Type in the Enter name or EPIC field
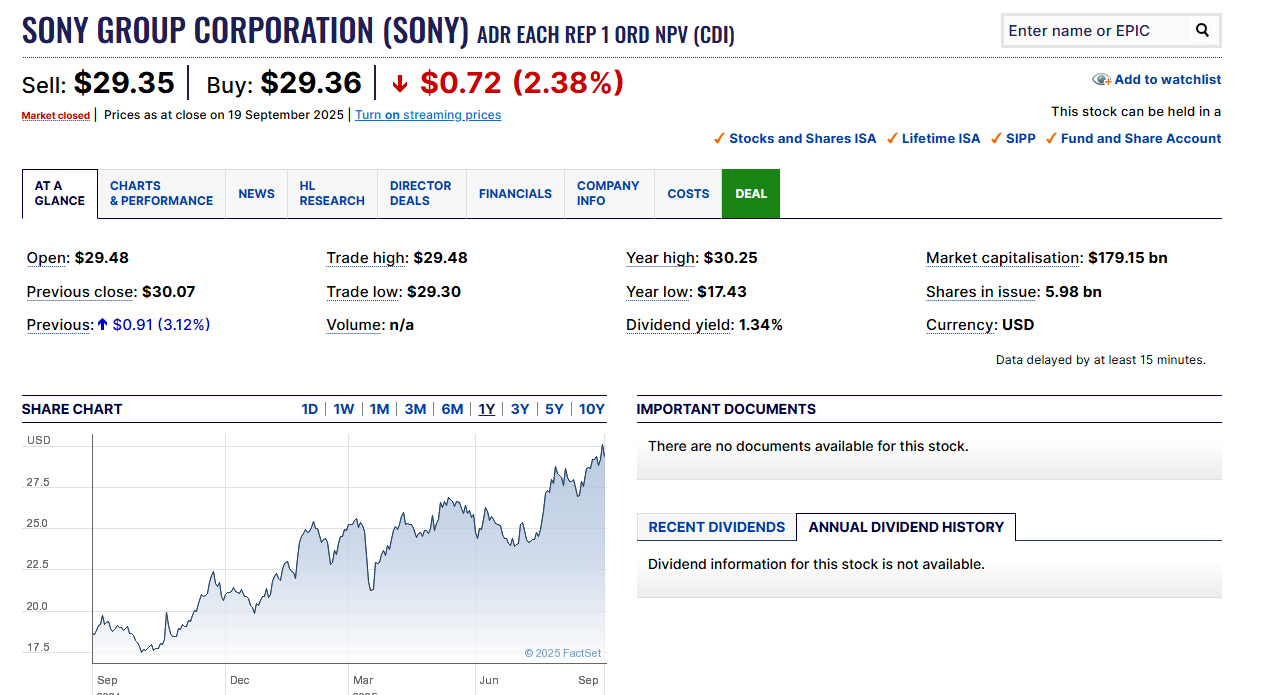The height and width of the screenshot is (695, 1265). tap(1095, 31)
